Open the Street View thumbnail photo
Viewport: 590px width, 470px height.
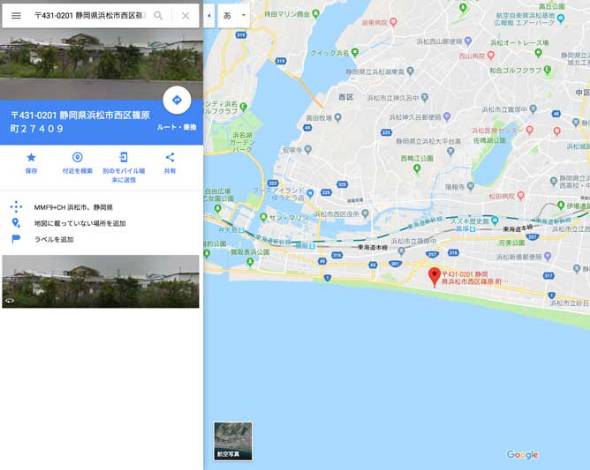point(100,281)
